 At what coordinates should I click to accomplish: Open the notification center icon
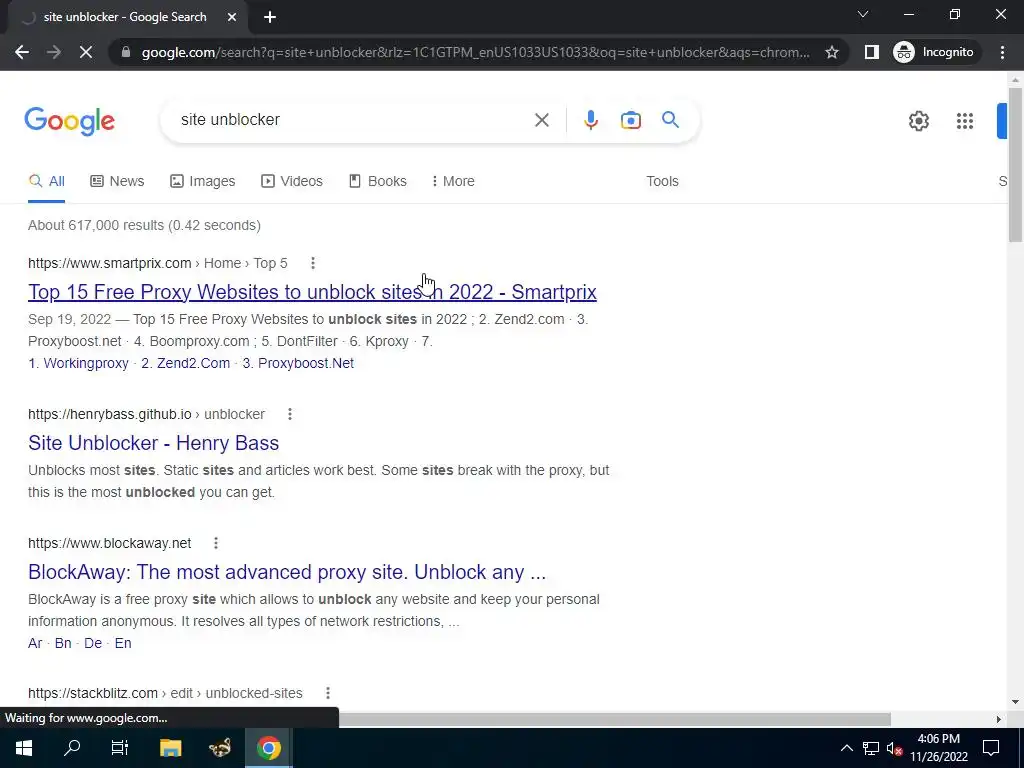click(991, 748)
